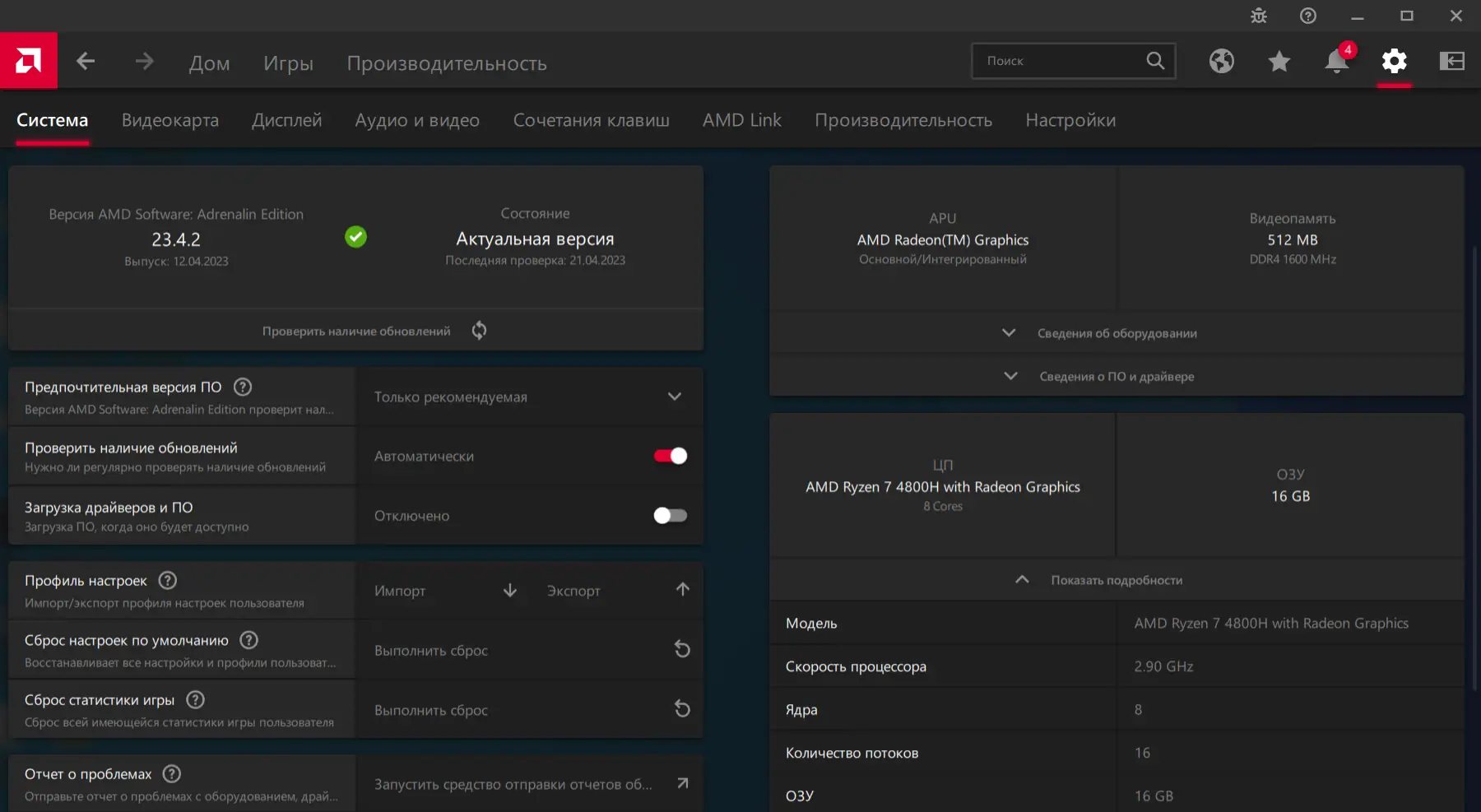1481x812 pixels.
Task: Click the 8 Cores text
Action: tap(943, 506)
